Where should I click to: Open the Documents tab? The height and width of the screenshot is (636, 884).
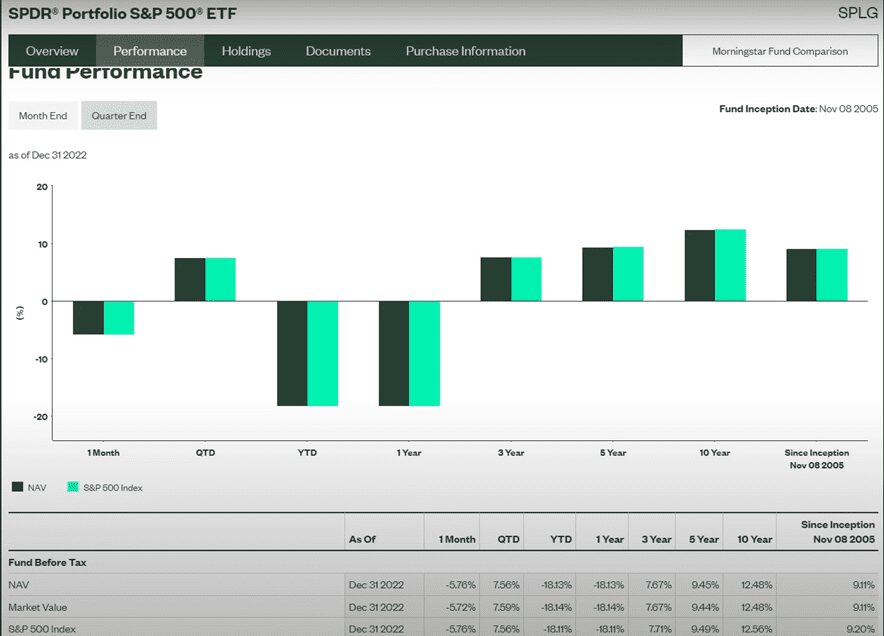(338, 51)
